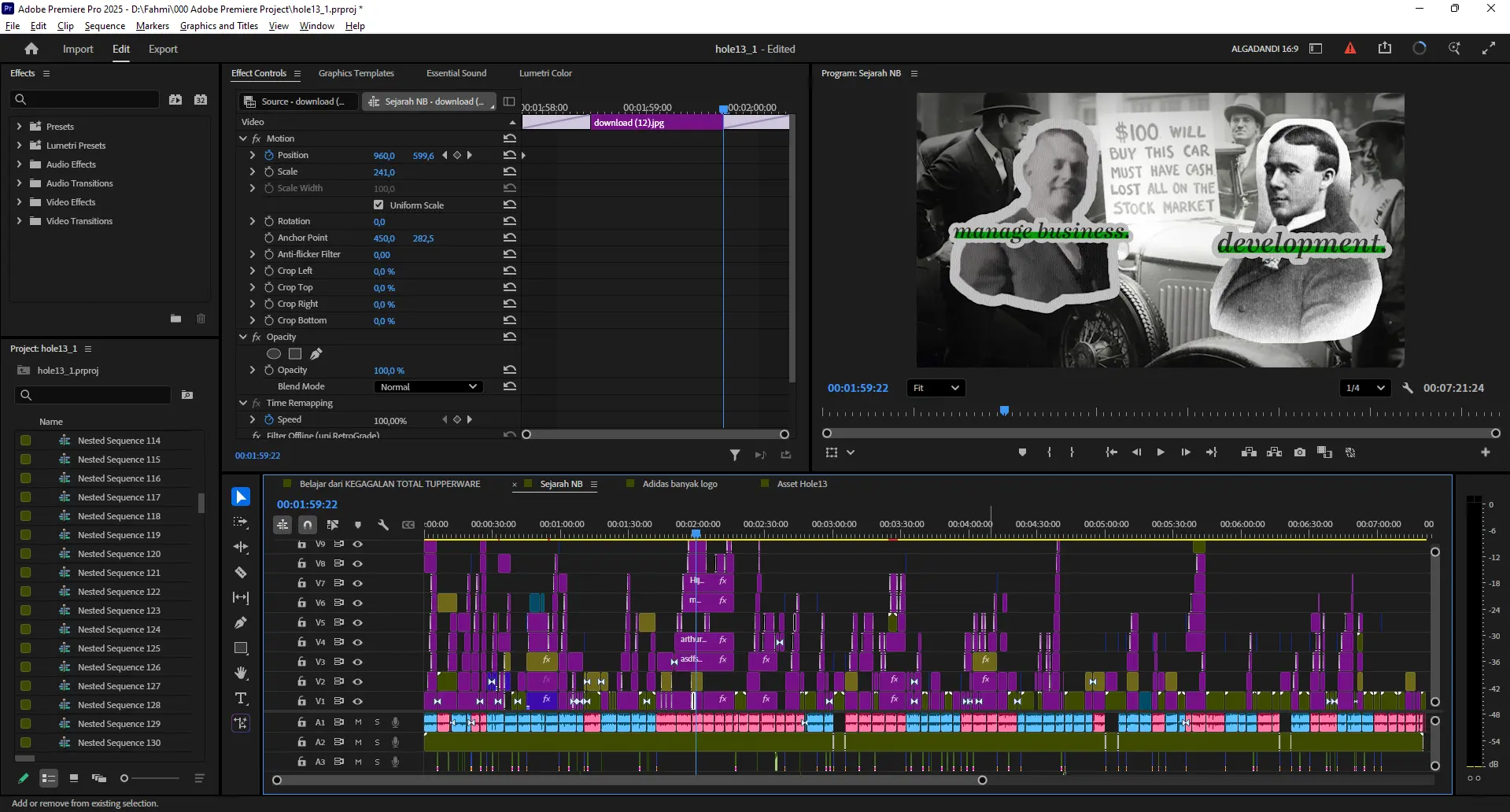
Task: Click Filter properties funnel icon
Action: click(735, 455)
